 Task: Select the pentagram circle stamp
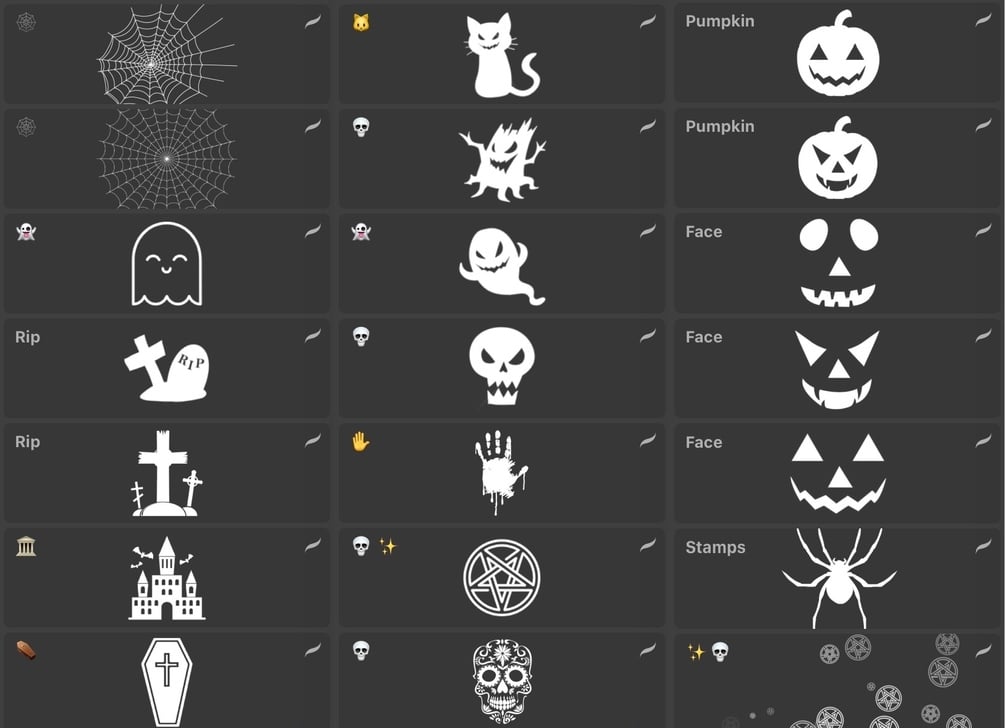pos(502,579)
